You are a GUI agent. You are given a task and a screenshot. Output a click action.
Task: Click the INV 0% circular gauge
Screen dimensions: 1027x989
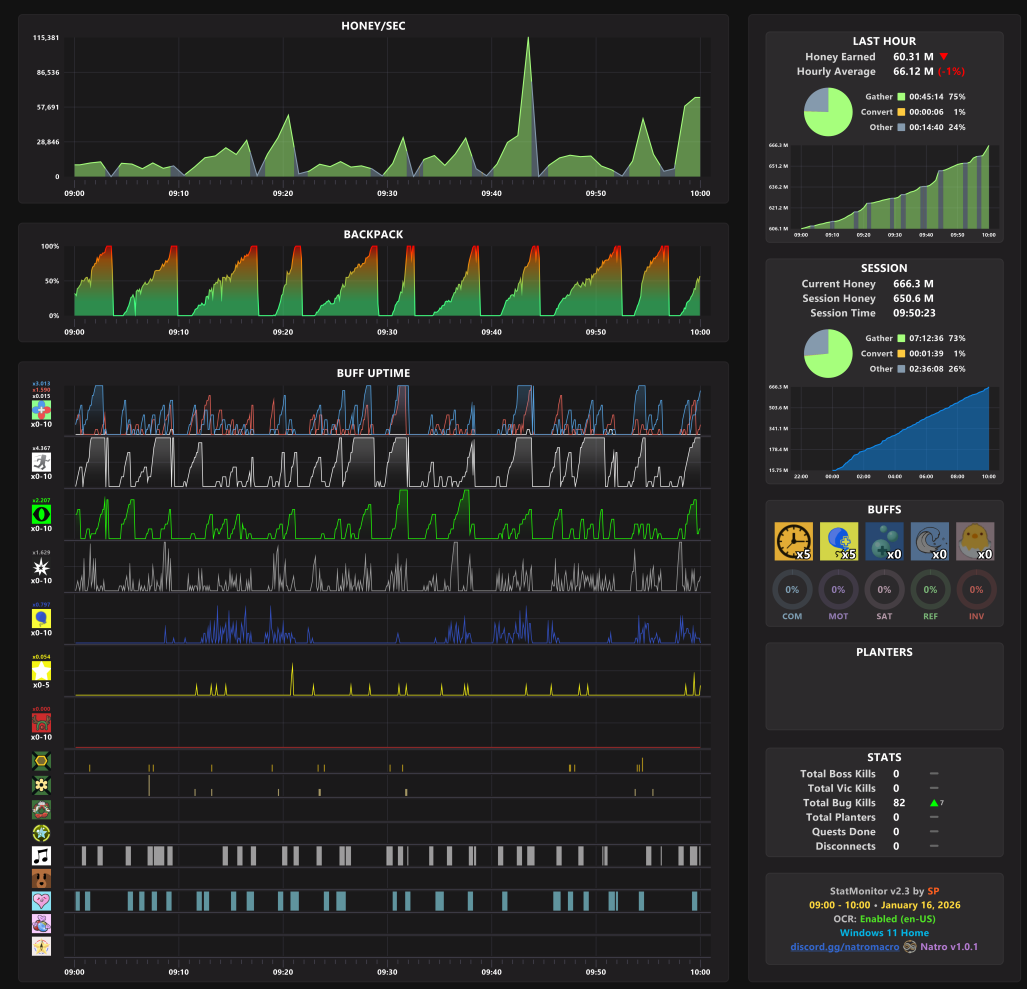pyautogui.click(x=976, y=590)
